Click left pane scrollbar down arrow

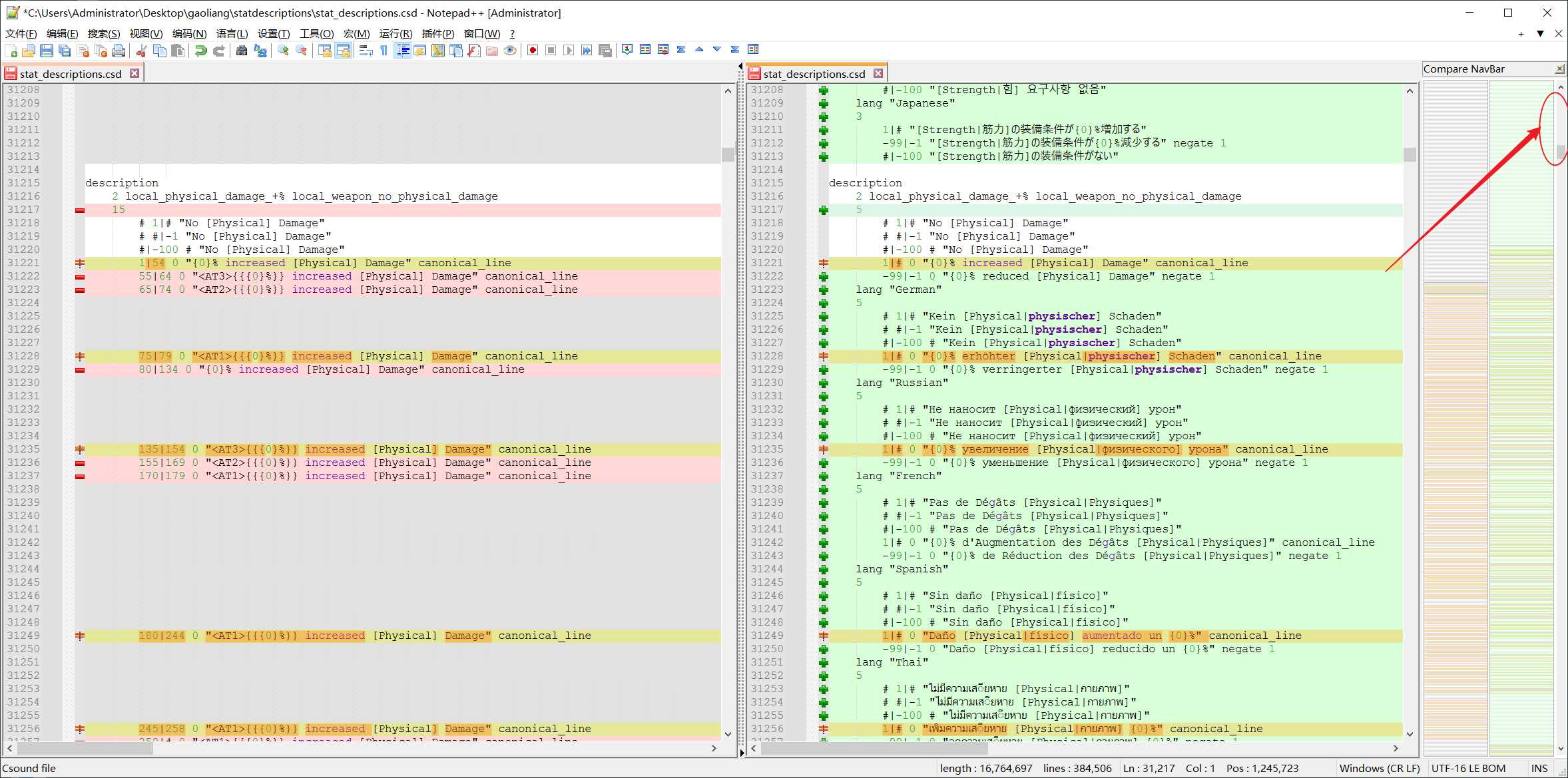click(728, 734)
